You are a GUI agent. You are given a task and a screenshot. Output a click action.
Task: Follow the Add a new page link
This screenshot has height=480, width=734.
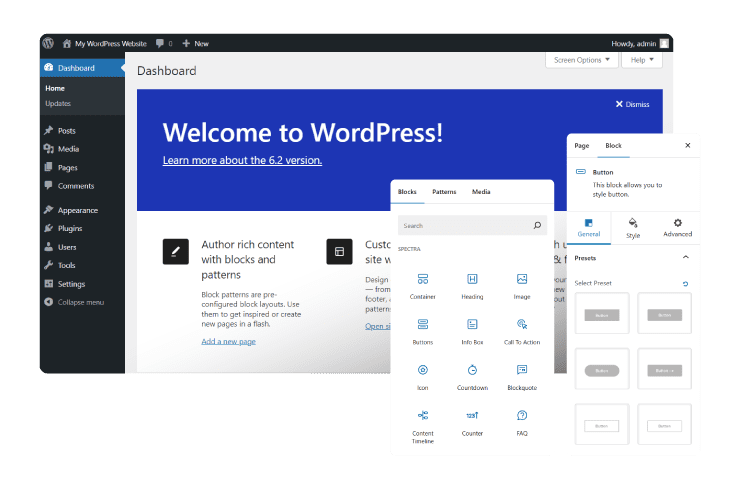(x=228, y=341)
